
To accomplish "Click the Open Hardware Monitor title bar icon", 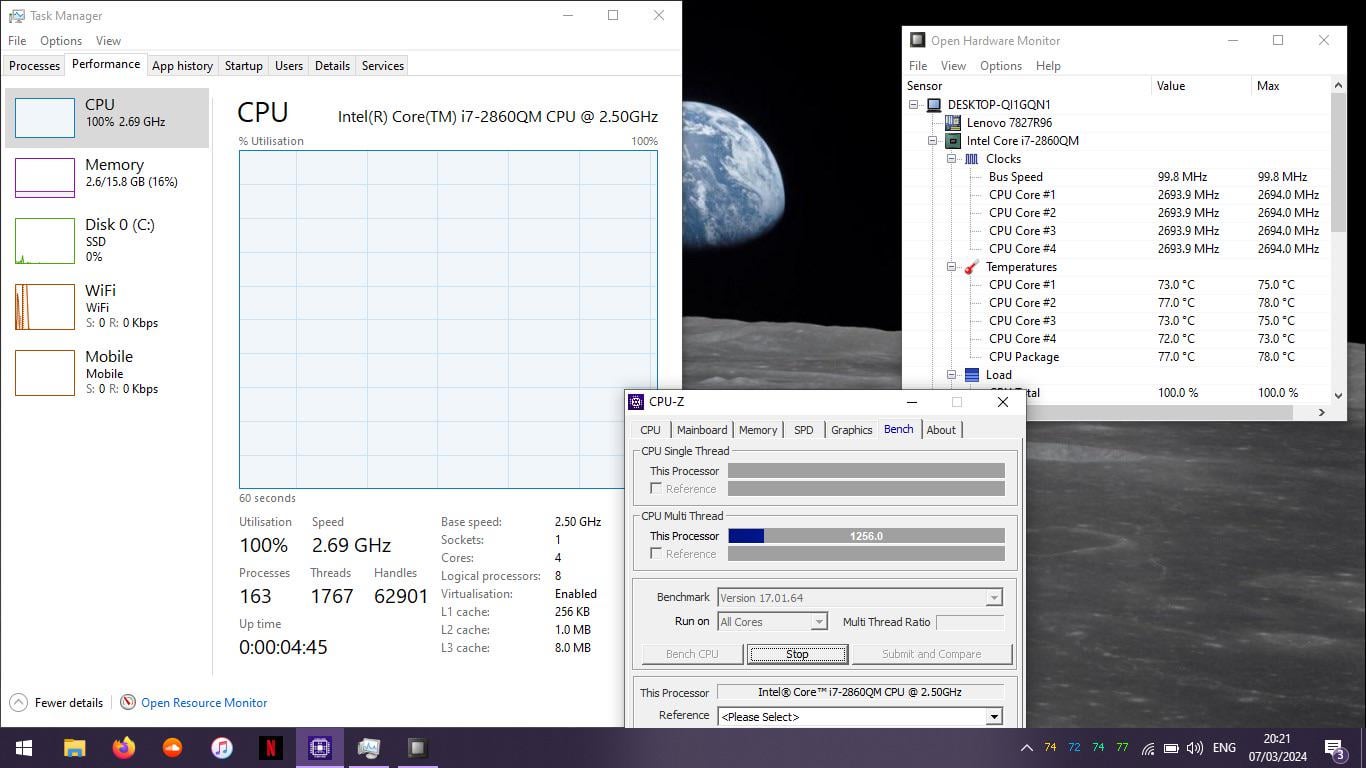I will point(917,40).
